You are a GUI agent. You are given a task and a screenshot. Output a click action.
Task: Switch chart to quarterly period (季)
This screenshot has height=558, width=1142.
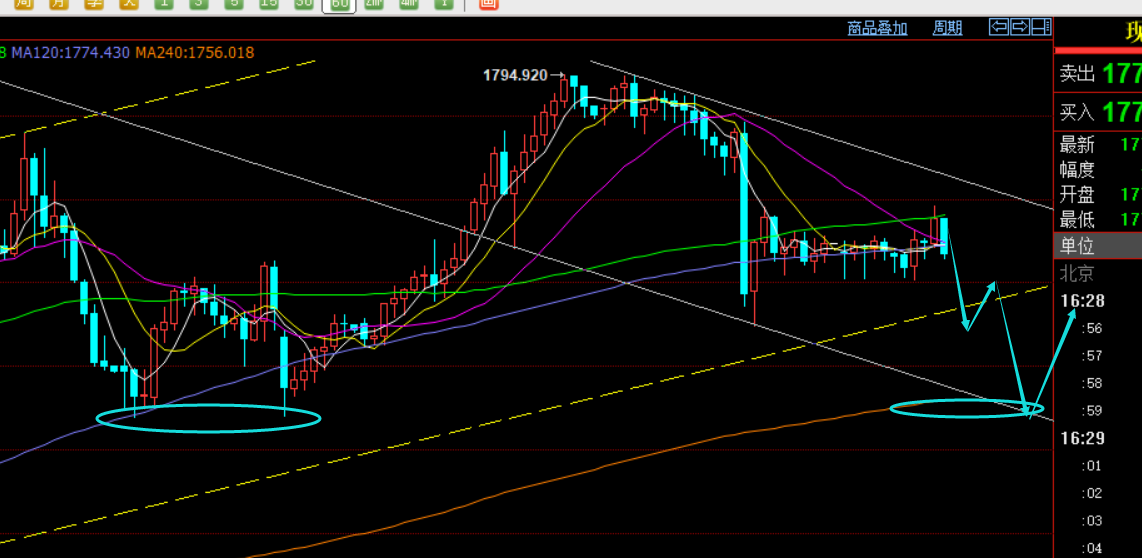94,4
